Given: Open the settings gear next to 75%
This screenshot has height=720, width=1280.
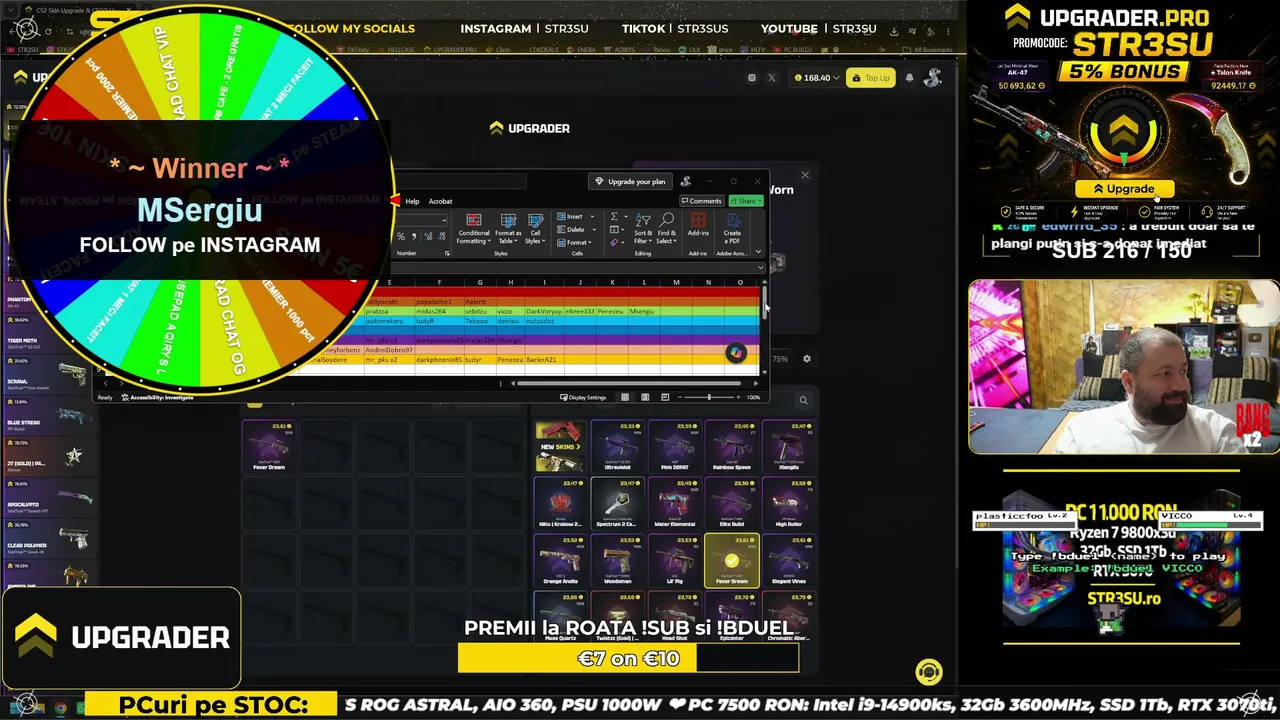Looking at the screenshot, I should tap(807, 359).
